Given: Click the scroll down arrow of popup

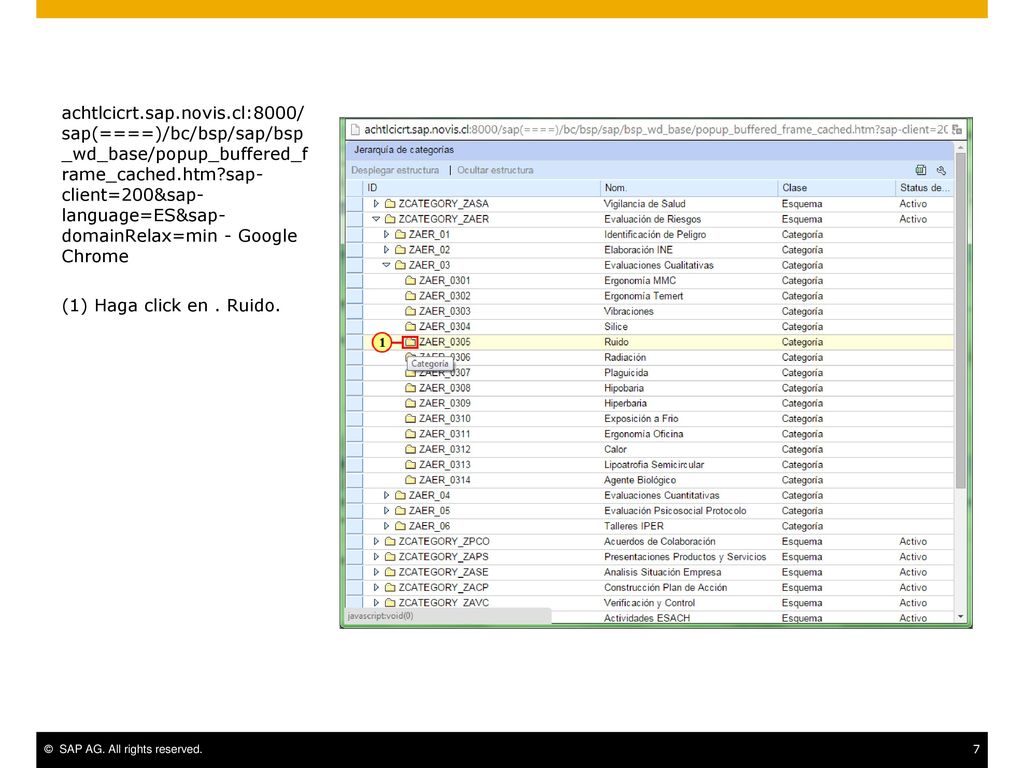Looking at the screenshot, I should 960,616.
